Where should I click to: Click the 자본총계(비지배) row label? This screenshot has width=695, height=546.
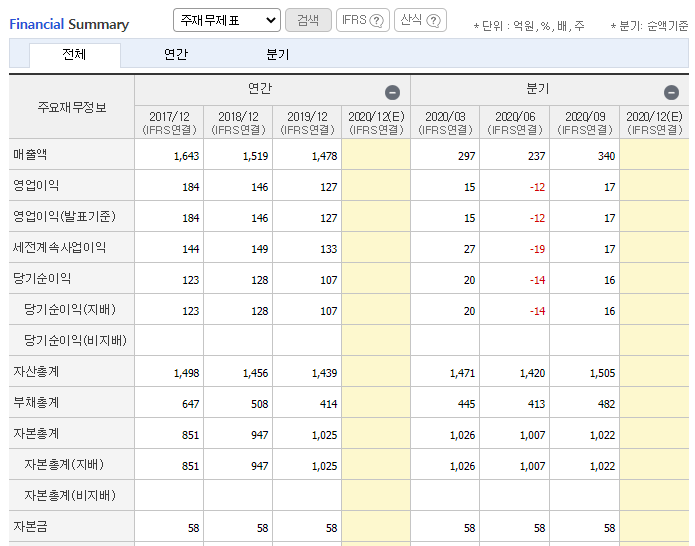click(70, 495)
